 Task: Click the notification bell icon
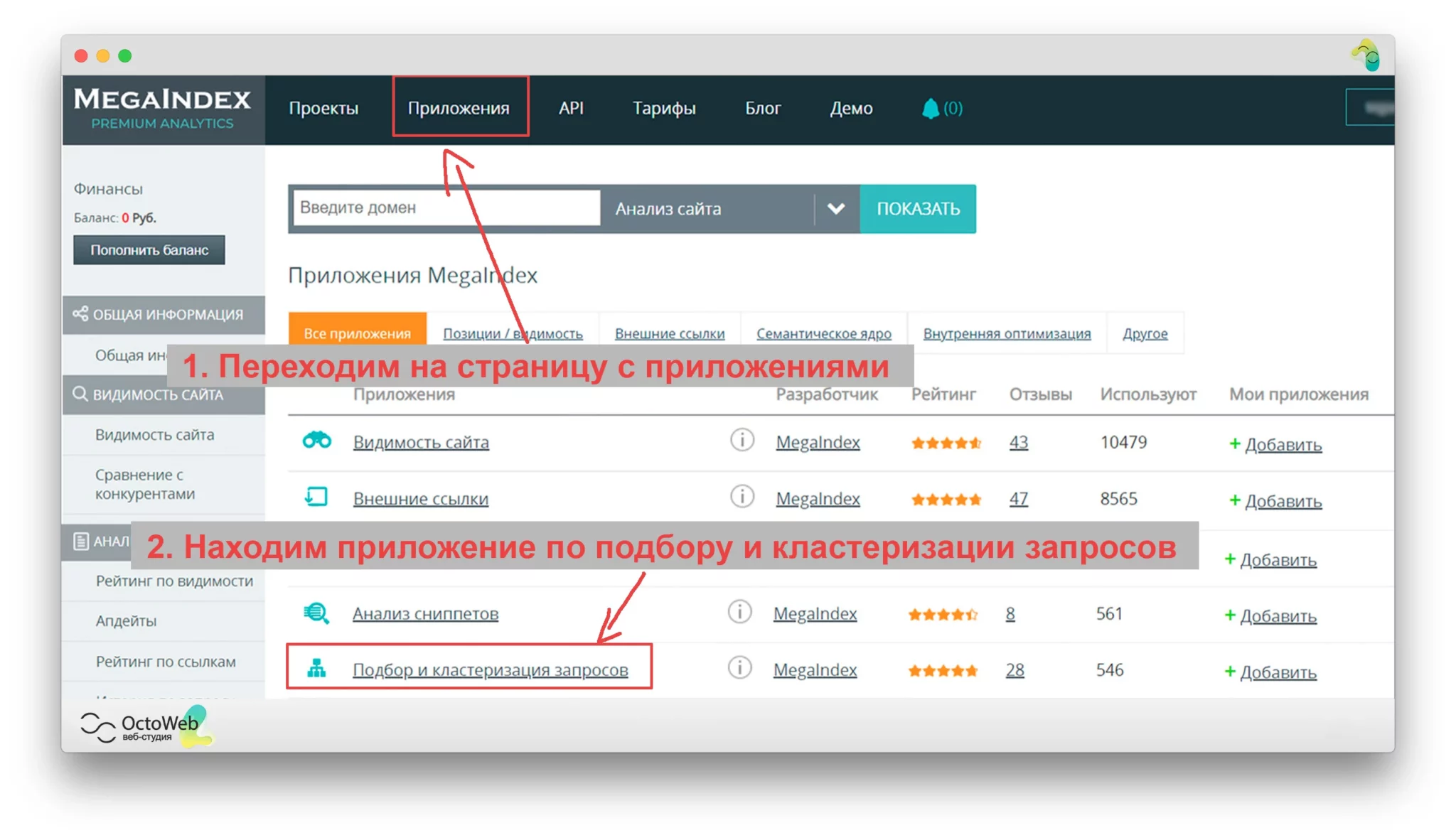click(930, 109)
